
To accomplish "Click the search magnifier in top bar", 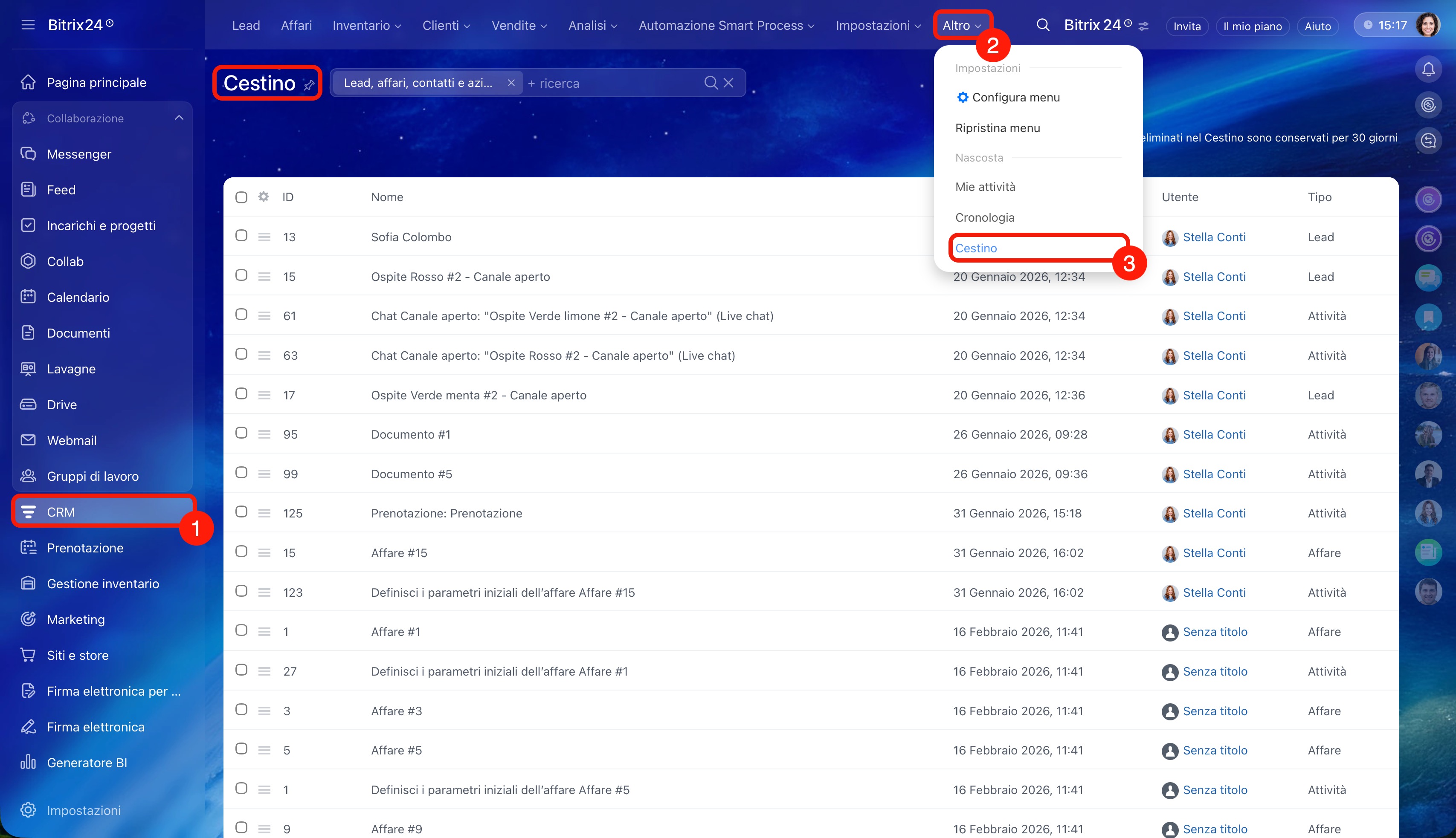I will (x=1043, y=25).
